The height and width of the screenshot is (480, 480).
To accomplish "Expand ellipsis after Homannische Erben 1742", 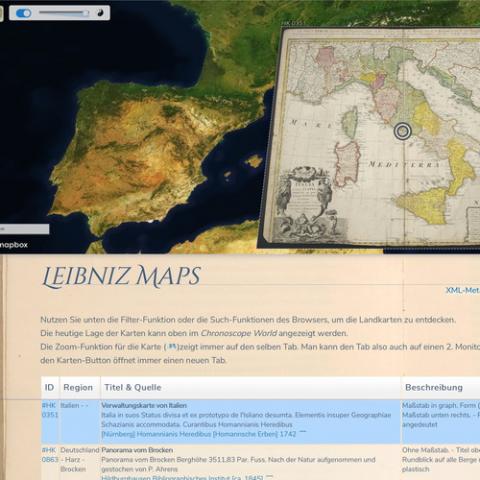I will [x=302, y=432].
